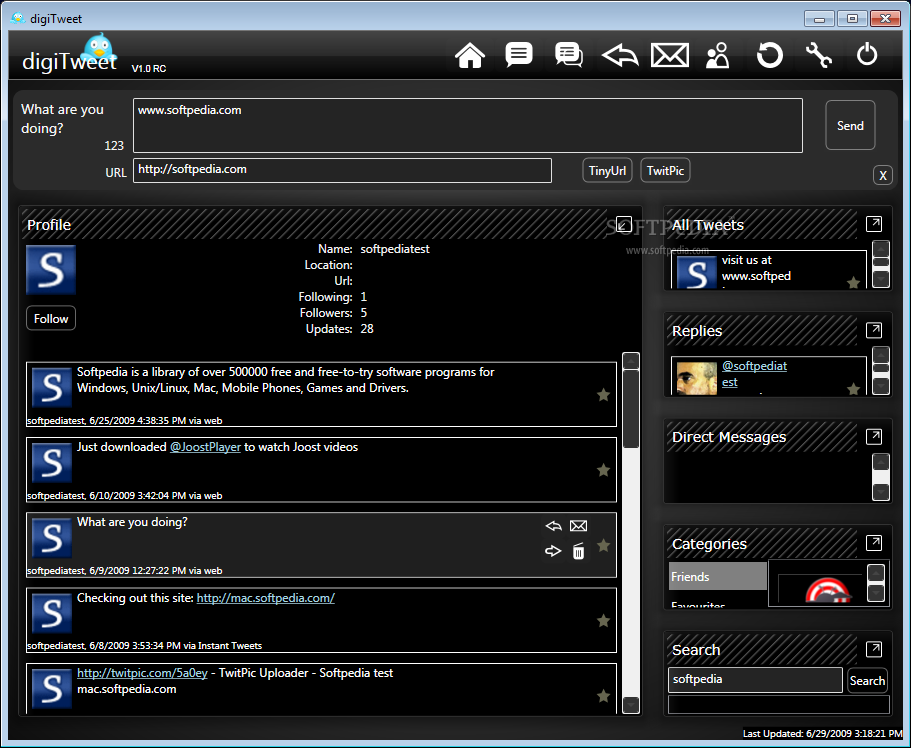Click the profile tweets scrollbar thumb

630,409
